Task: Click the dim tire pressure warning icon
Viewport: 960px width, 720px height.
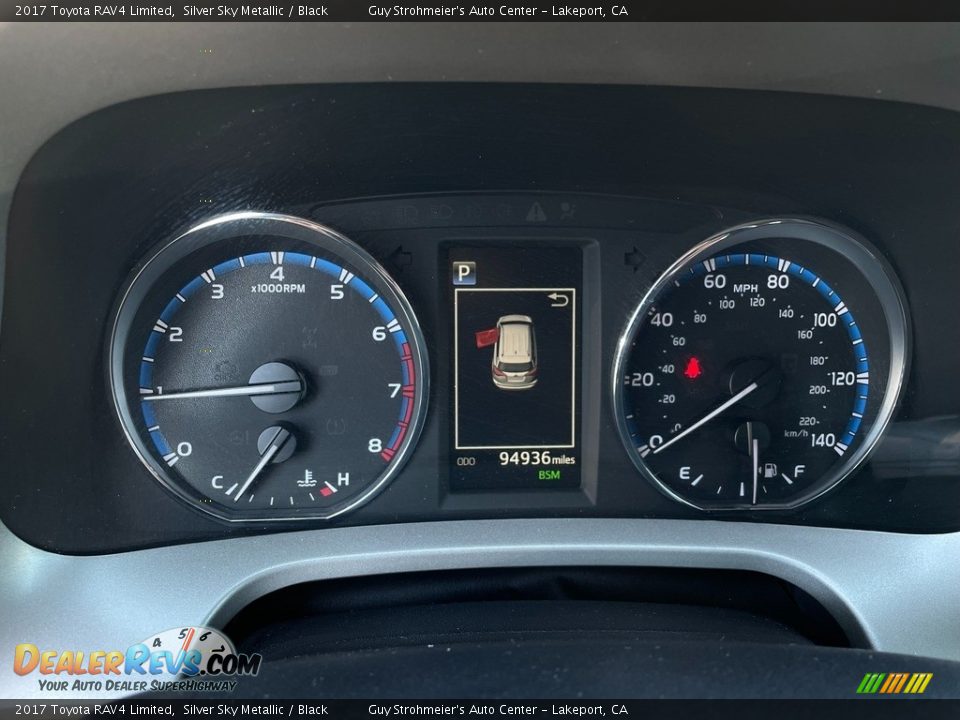Action: (x=335, y=426)
